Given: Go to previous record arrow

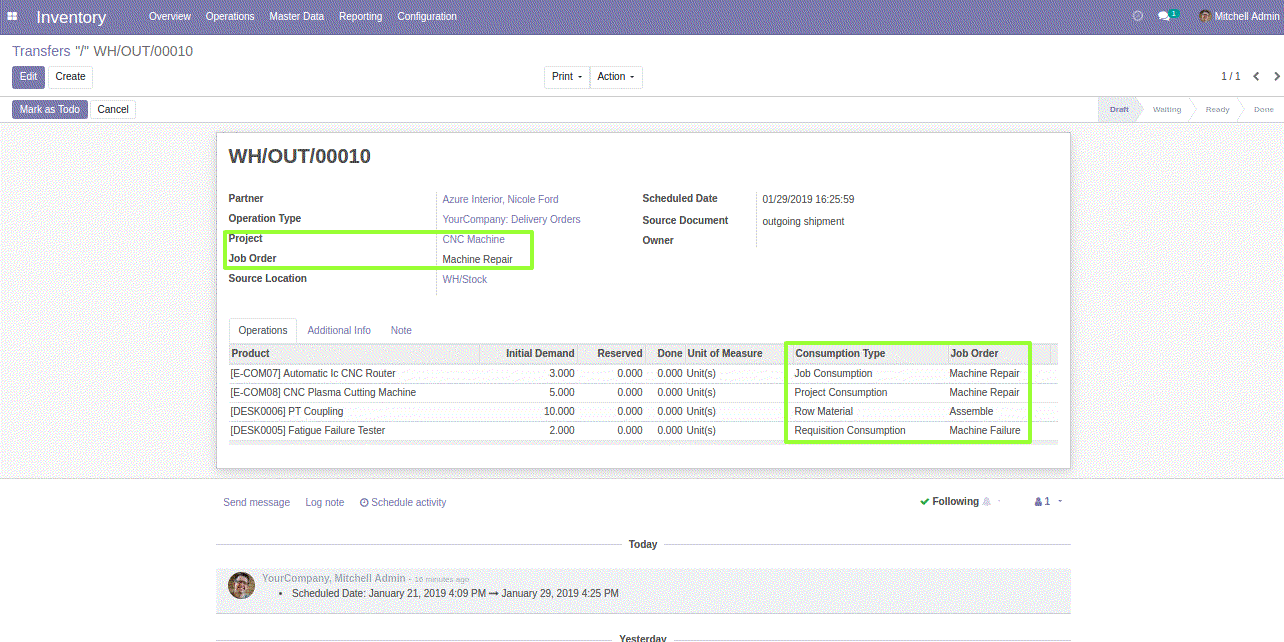Looking at the screenshot, I should click(x=1256, y=76).
